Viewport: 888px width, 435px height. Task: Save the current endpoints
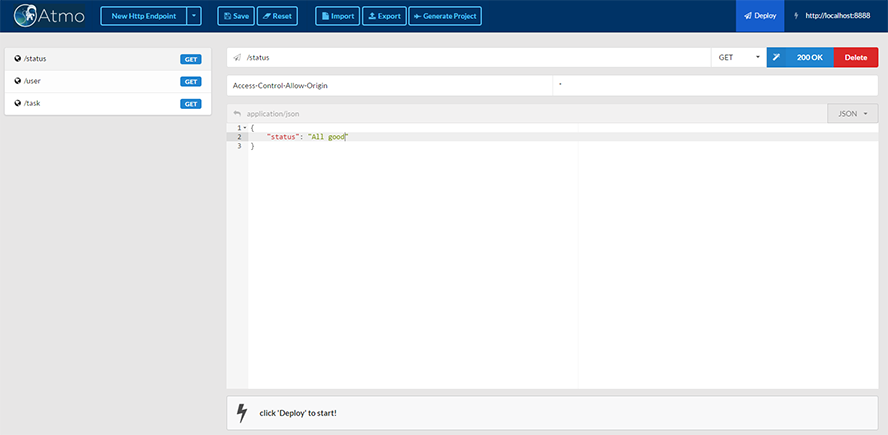(236, 16)
